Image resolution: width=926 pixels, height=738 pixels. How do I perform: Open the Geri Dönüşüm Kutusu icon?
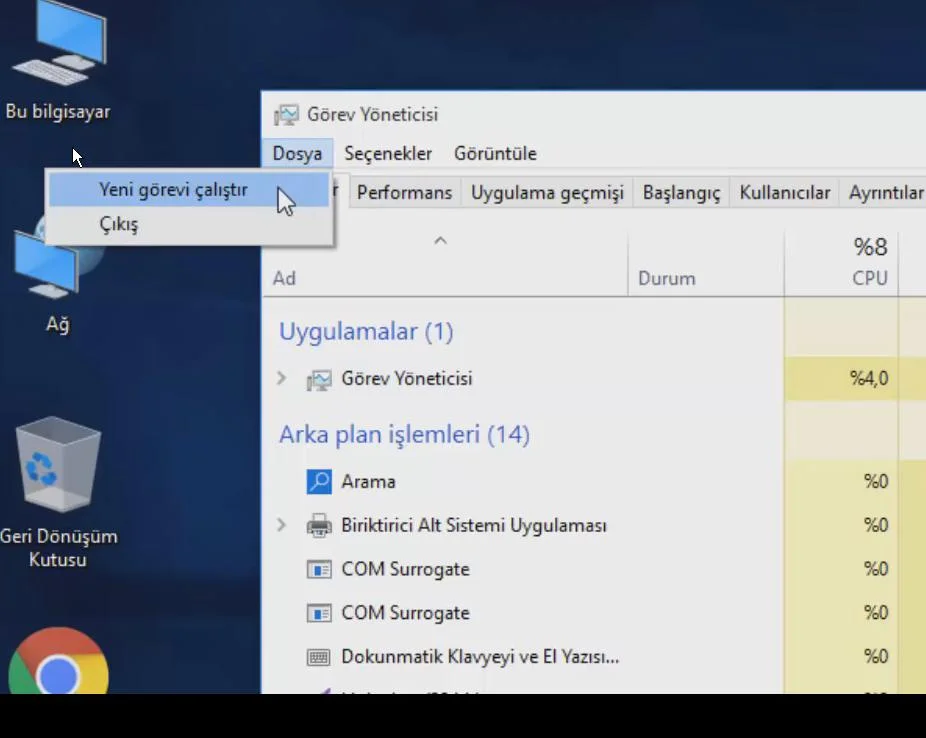point(58,470)
